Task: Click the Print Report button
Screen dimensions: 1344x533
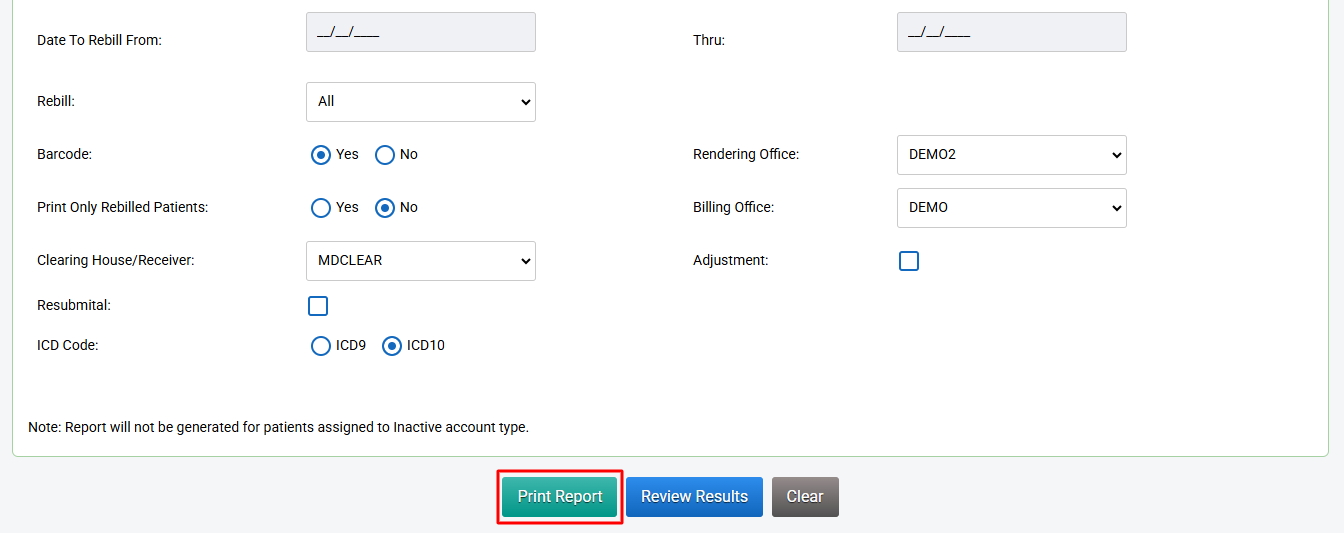Action: coord(560,497)
